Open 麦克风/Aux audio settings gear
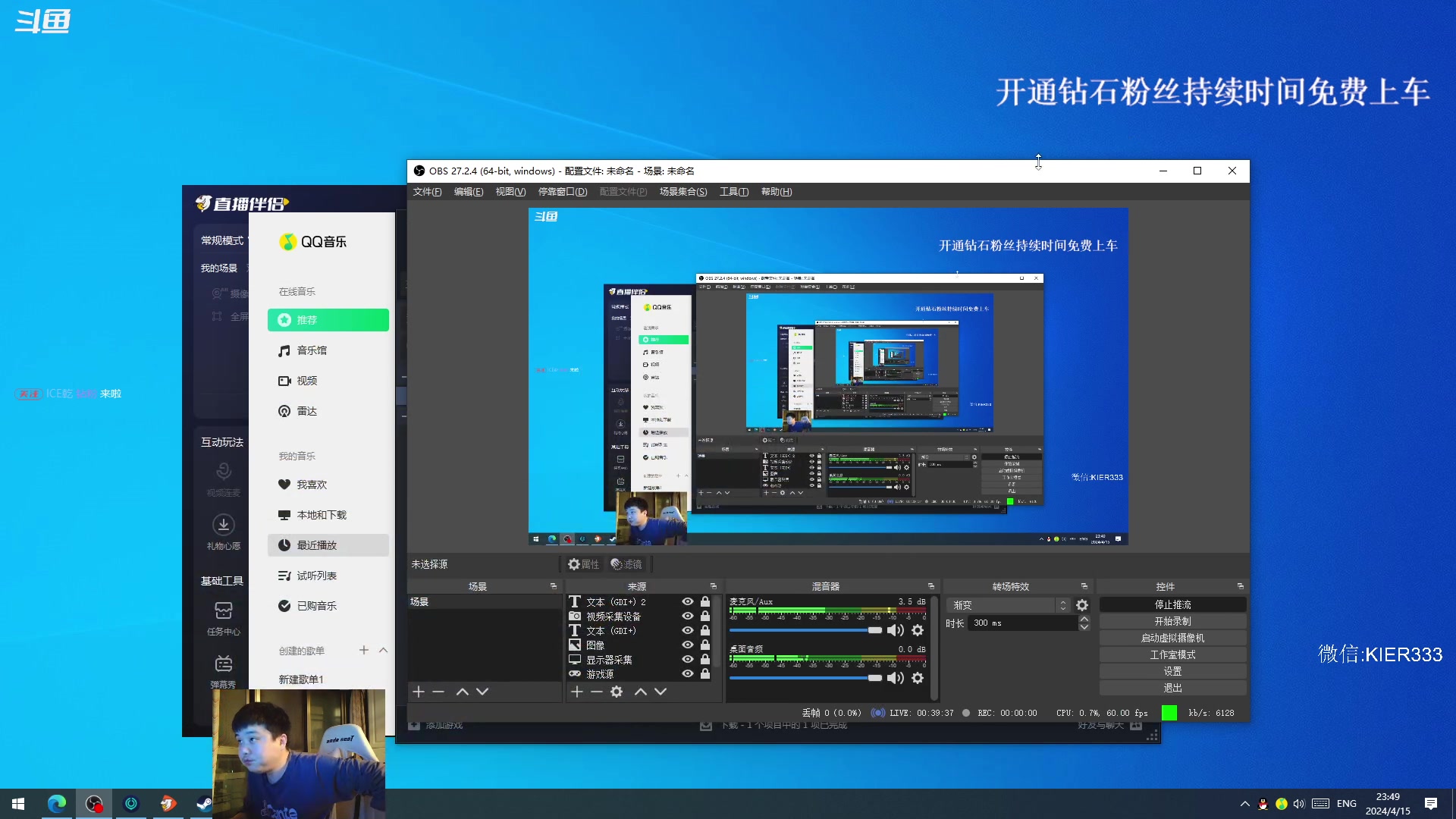Viewport: 1456px width, 819px height. (918, 630)
